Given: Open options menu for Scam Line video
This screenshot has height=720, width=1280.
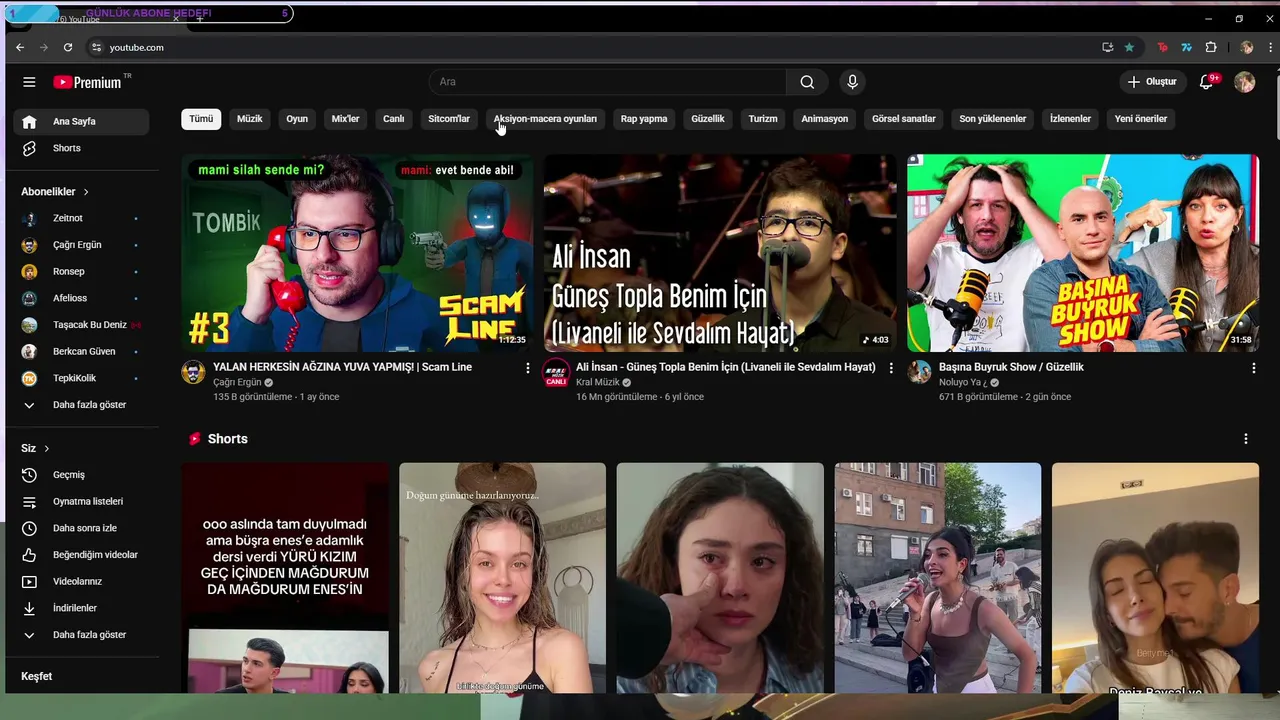Looking at the screenshot, I should click(x=528, y=368).
